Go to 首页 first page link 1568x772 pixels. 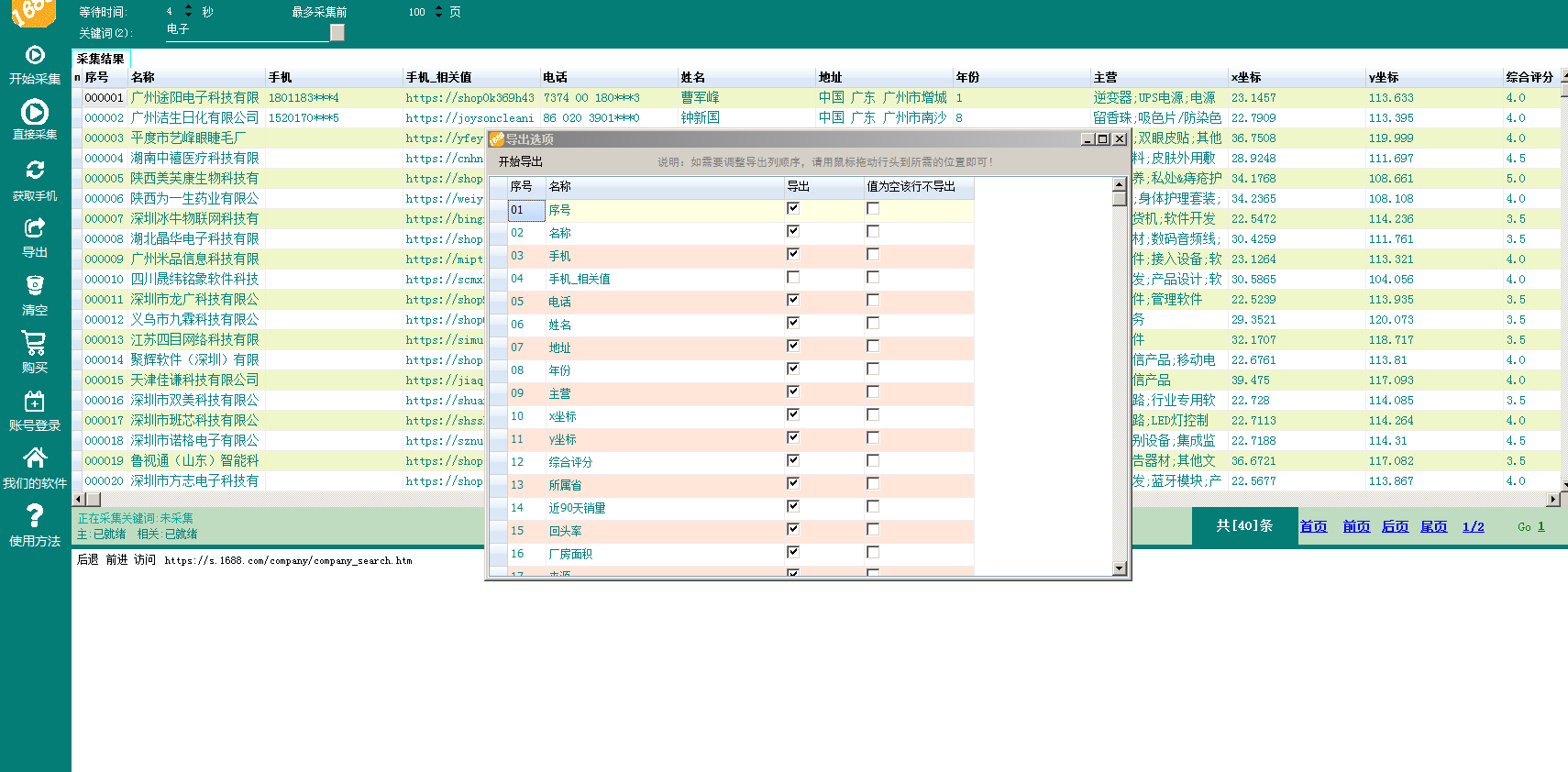(x=1314, y=526)
